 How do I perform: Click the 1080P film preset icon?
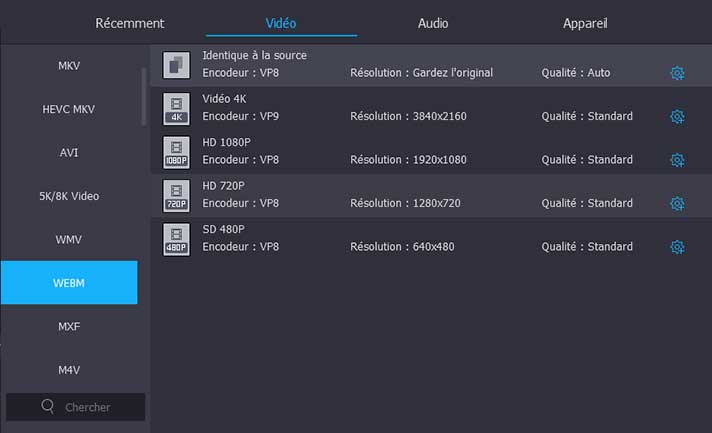(176, 152)
